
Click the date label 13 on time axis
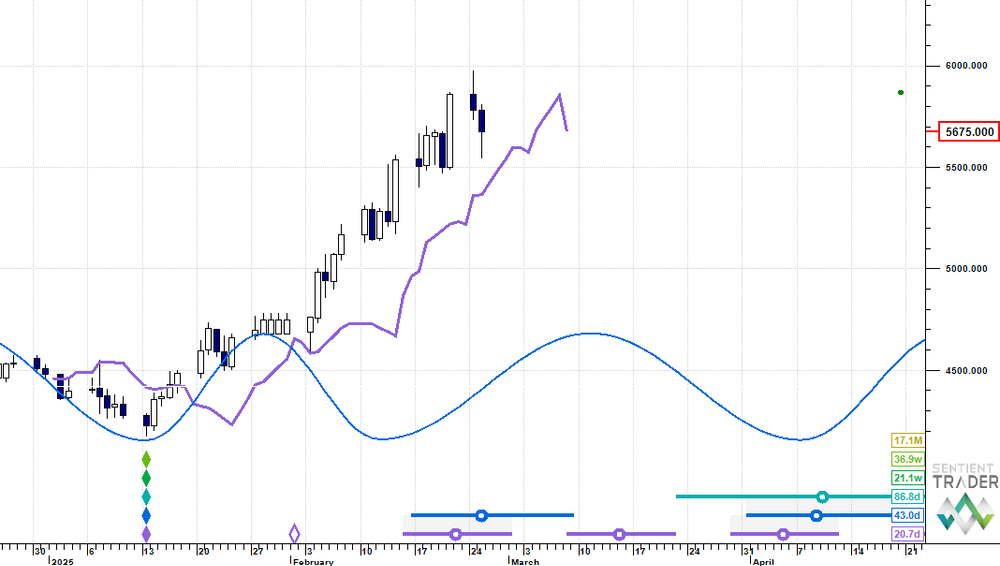coord(148,551)
